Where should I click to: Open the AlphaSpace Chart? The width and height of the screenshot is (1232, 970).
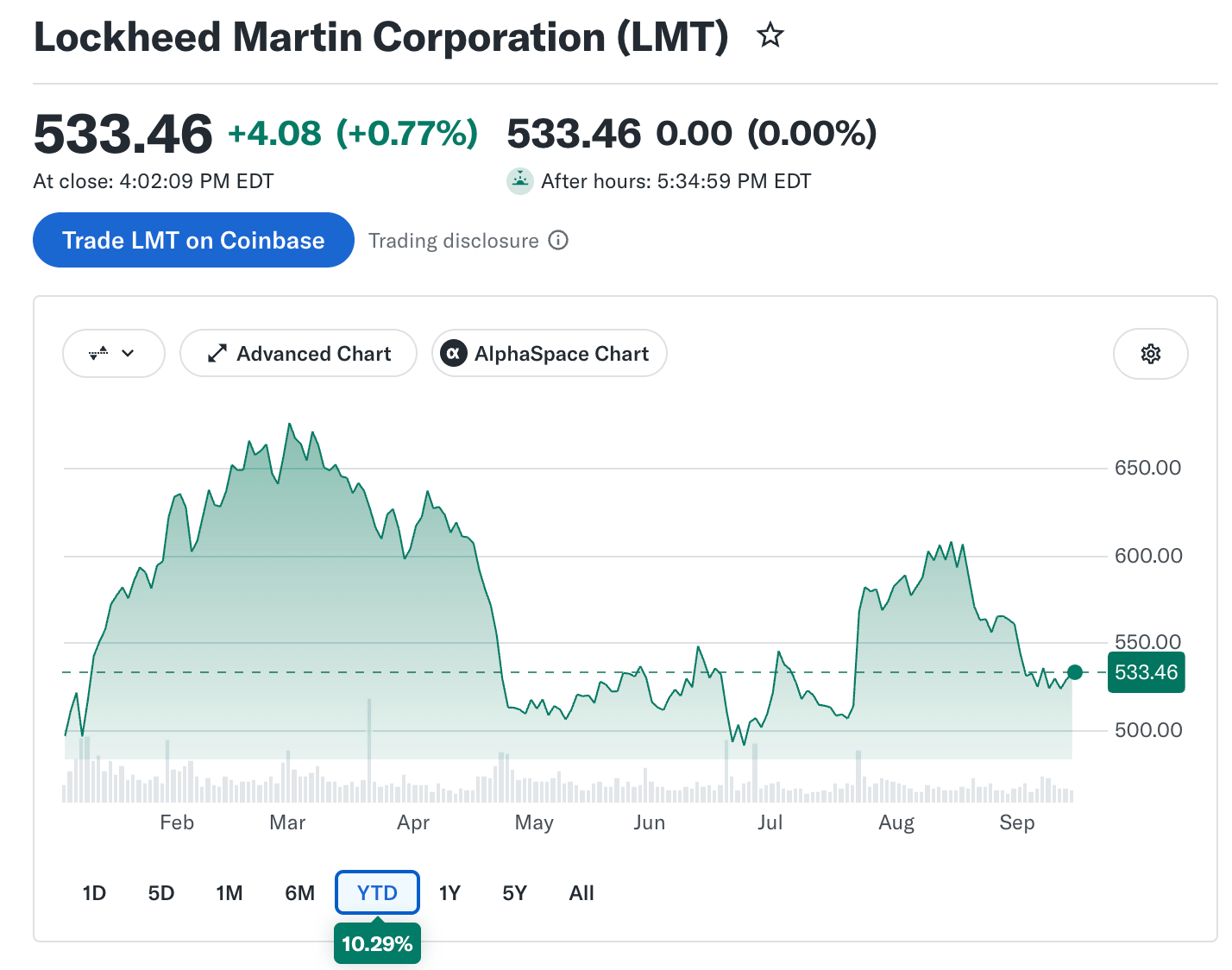[549, 353]
